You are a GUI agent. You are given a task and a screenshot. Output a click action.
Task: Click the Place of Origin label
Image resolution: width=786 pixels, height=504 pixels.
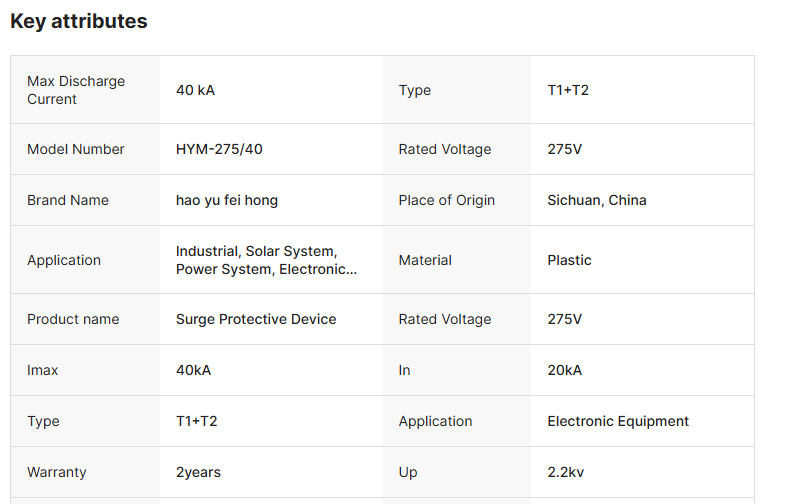(x=446, y=200)
